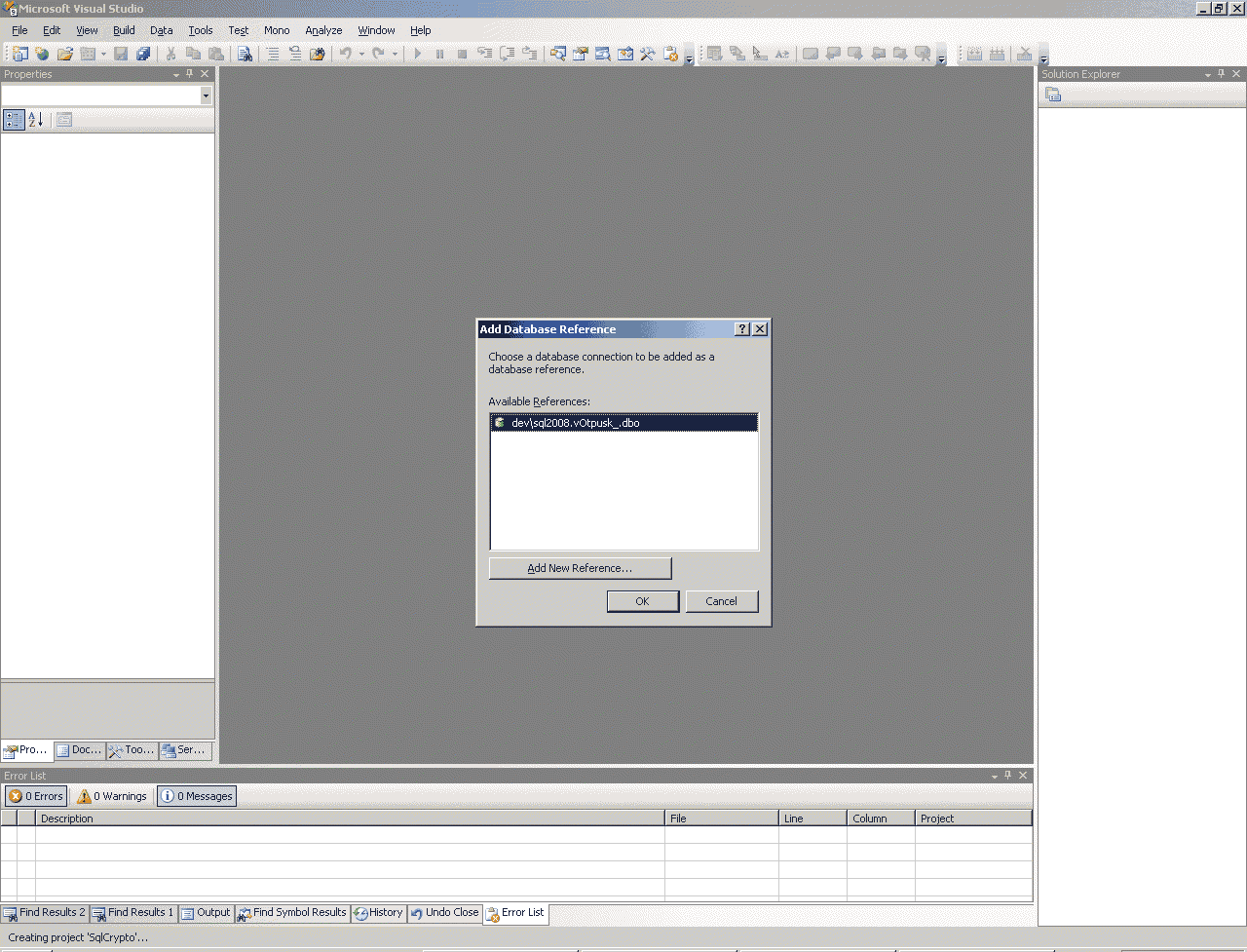Image resolution: width=1247 pixels, height=952 pixels.
Task: Click the help question mark in dialog
Action: [x=742, y=329]
